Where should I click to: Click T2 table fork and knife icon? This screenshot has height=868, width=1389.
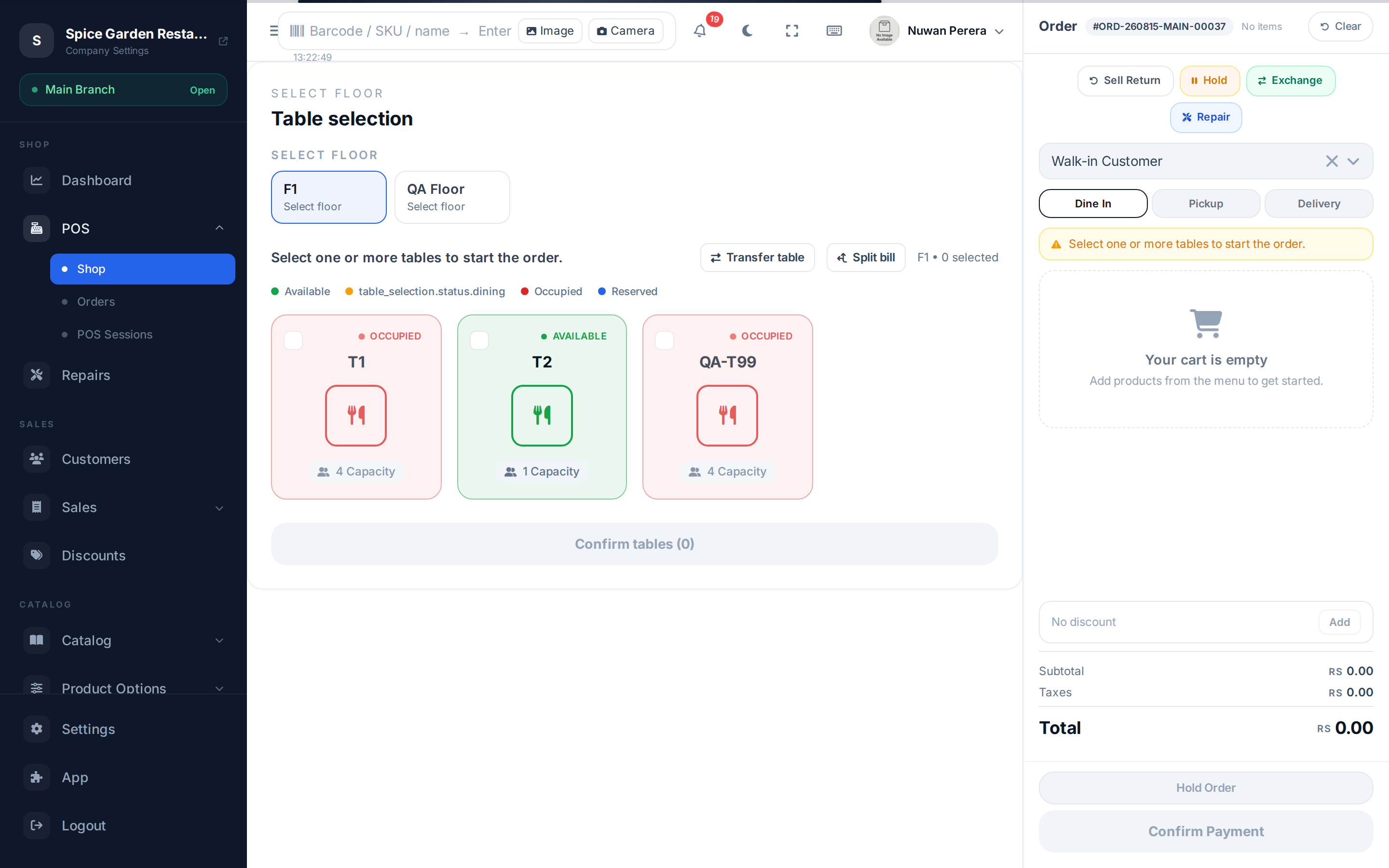click(x=542, y=415)
